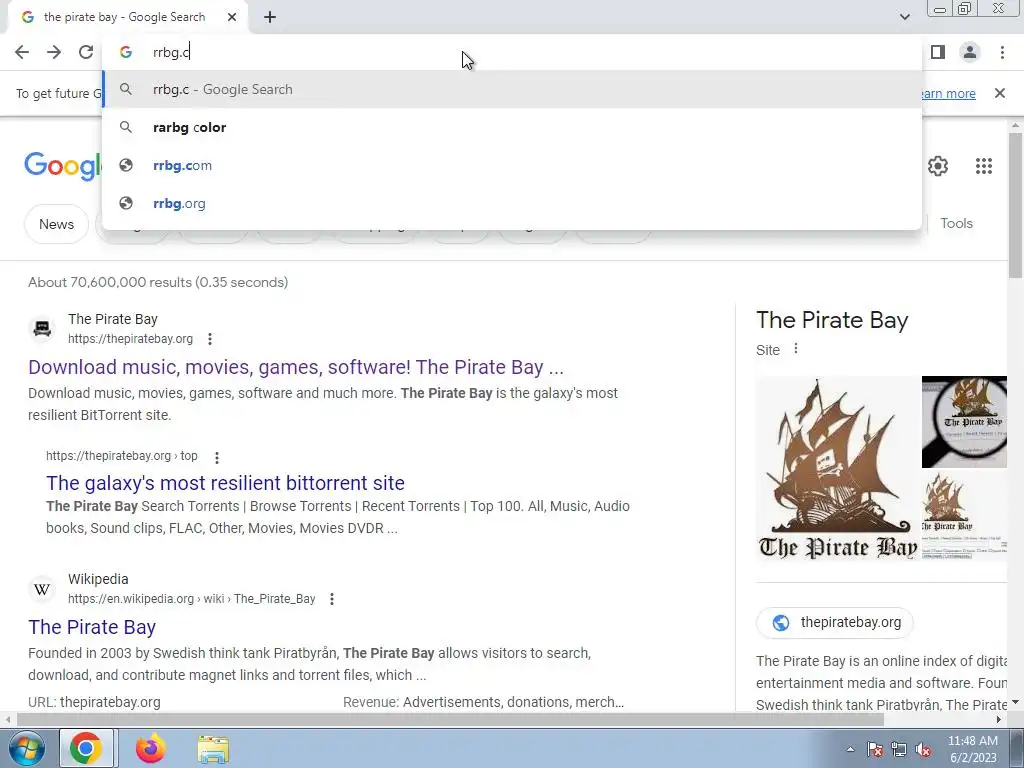
Task: Click the network tray icon
Action: [x=899, y=750]
